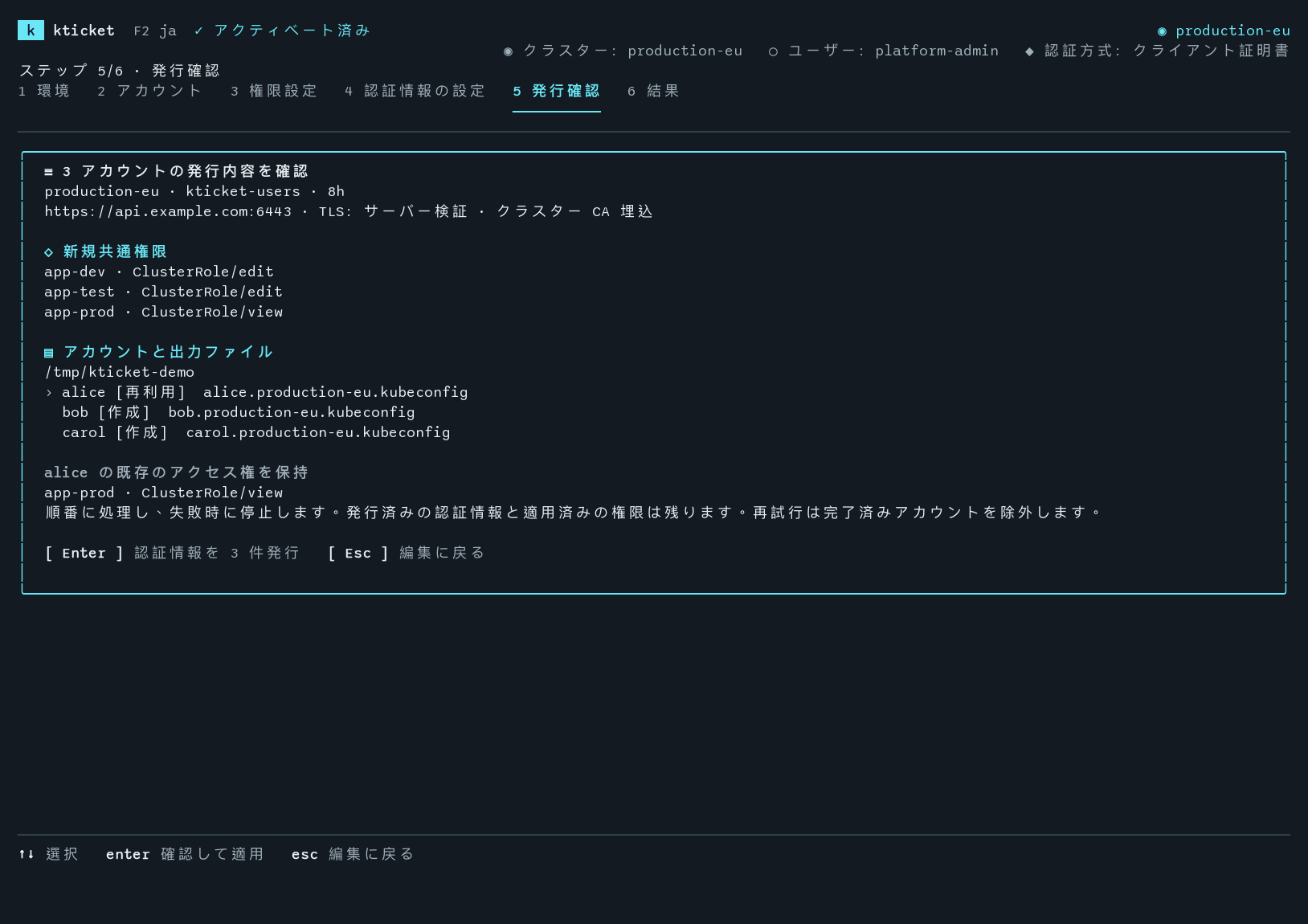This screenshot has width=1308, height=924.
Task: Click the kticket logo icon
Action: [x=31, y=31]
